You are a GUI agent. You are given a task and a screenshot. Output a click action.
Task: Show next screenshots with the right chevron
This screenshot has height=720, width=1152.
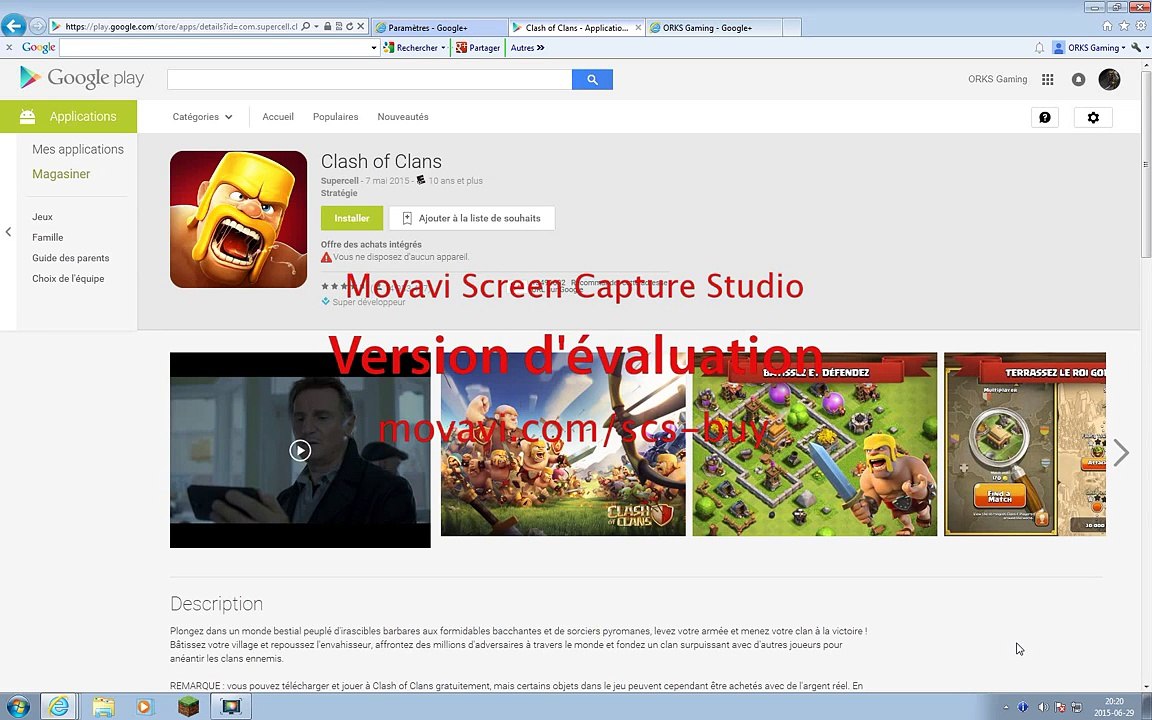[1120, 453]
